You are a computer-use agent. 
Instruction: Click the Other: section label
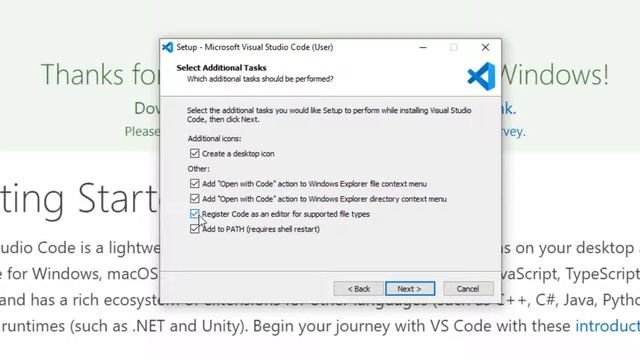198,169
